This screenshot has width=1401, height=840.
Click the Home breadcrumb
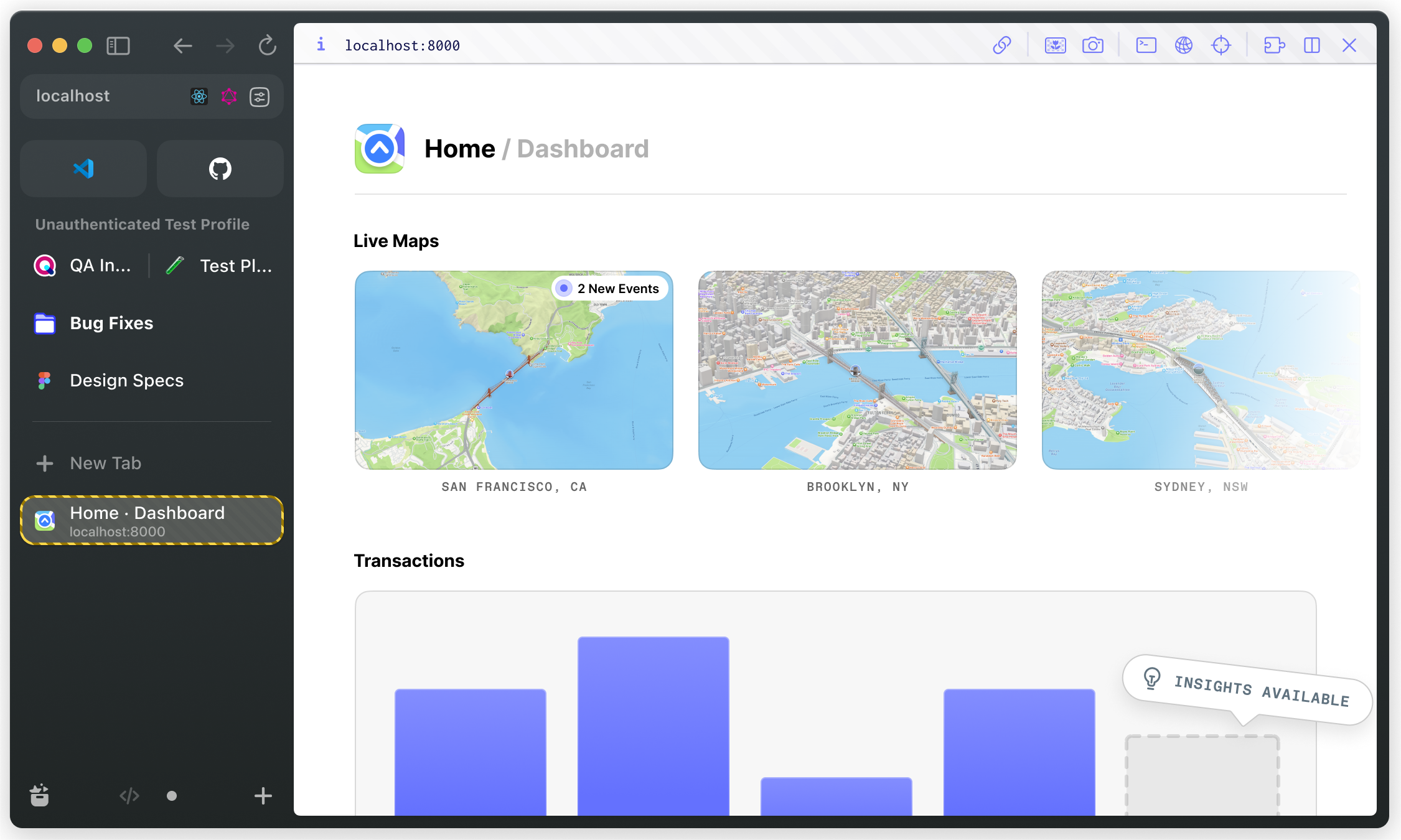pyautogui.click(x=460, y=149)
